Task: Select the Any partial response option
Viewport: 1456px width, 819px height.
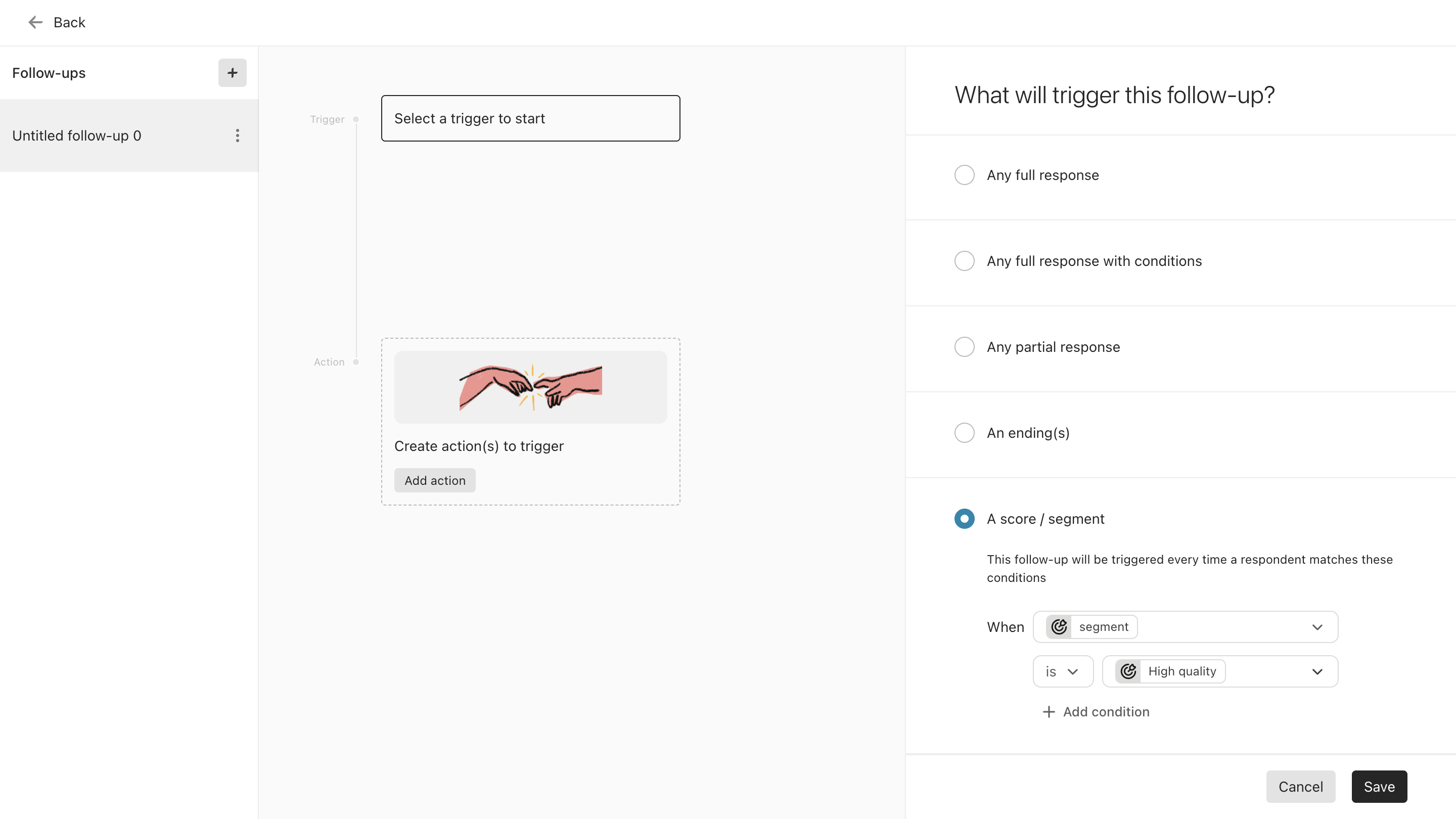Action: 965,347
